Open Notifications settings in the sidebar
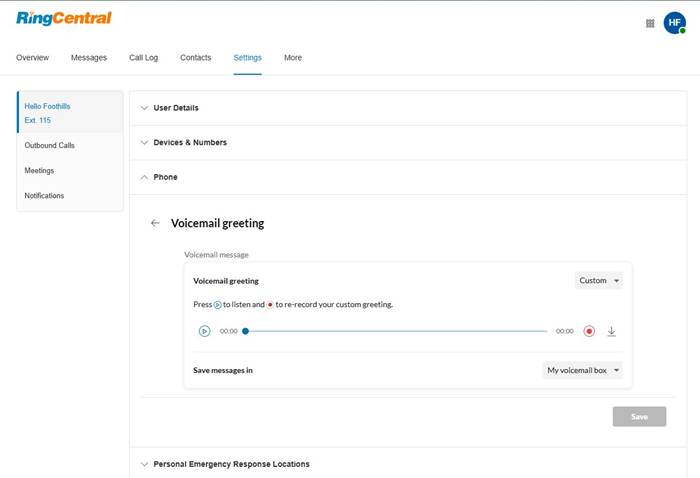Image resolution: width=700 pixels, height=478 pixels. tap(44, 195)
